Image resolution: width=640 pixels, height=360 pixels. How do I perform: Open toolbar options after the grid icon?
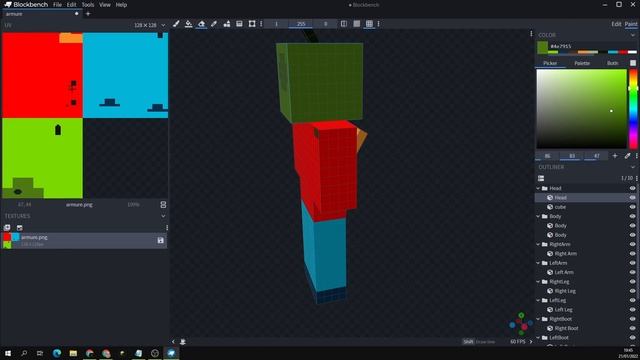(378, 24)
